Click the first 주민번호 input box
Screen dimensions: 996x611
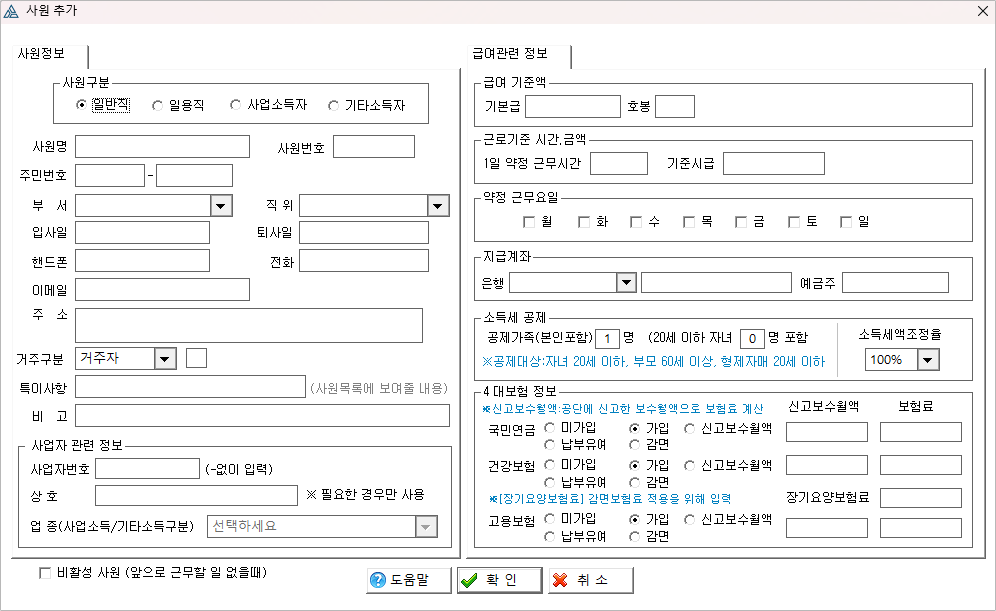coord(110,175)
